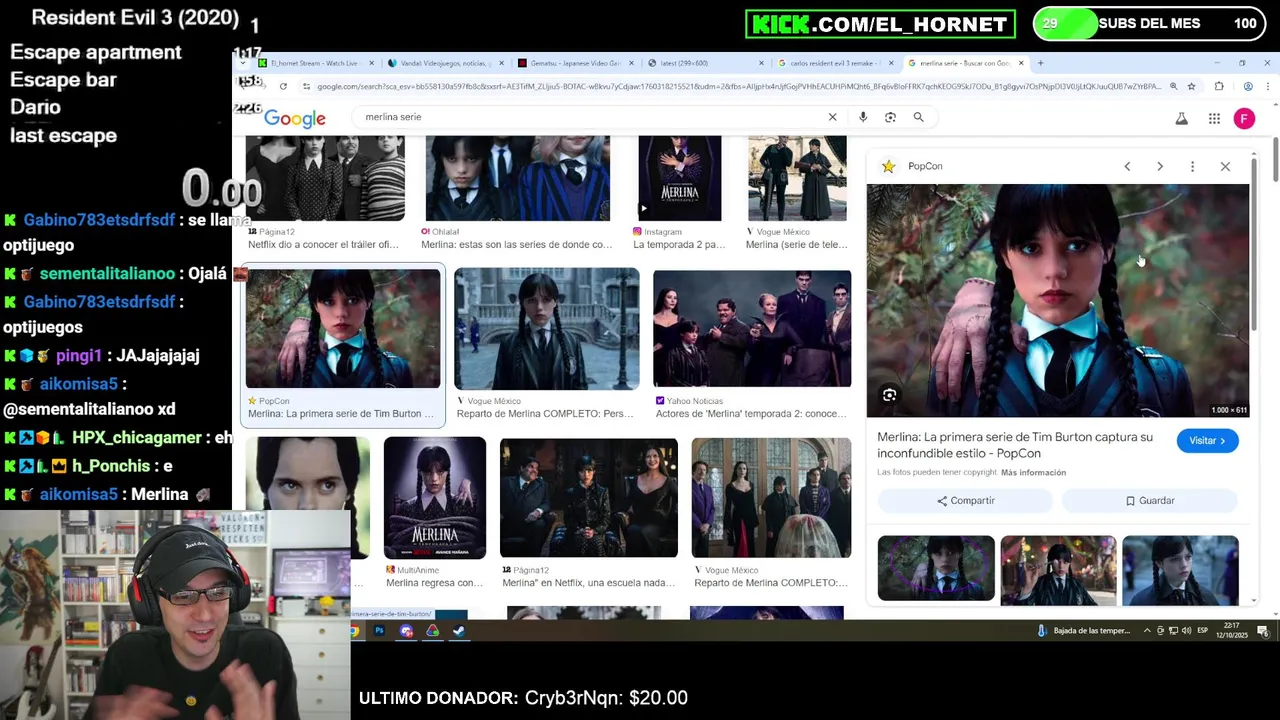Viewport: 1280px width, 720px height.
Task: Click into the merlina serie search field
Action: pyautogui.click(x=590, y=117)
